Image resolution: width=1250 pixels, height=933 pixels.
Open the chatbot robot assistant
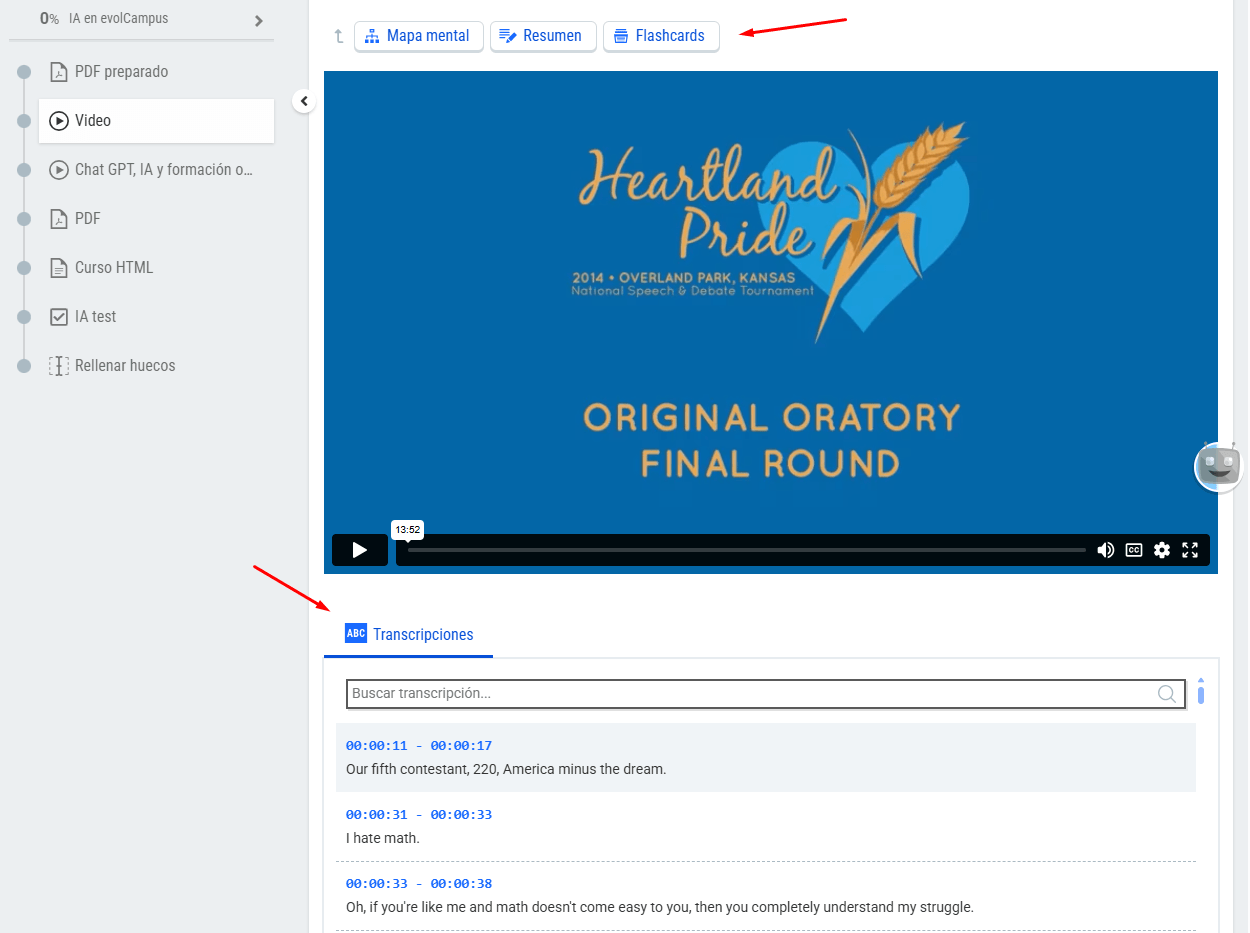(x=1219, y=467)
